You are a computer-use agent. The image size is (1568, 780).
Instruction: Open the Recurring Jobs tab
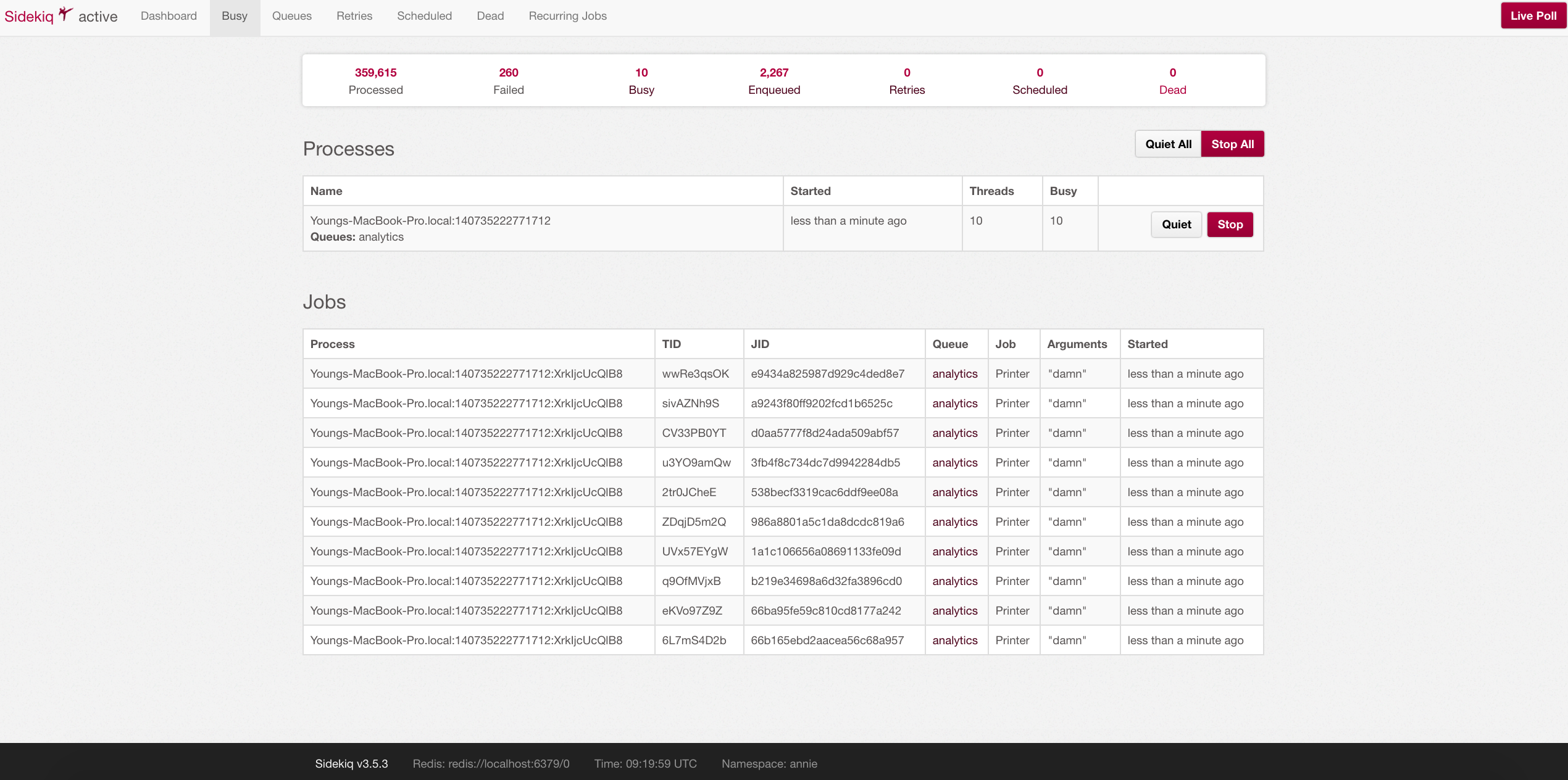point(567,16)
